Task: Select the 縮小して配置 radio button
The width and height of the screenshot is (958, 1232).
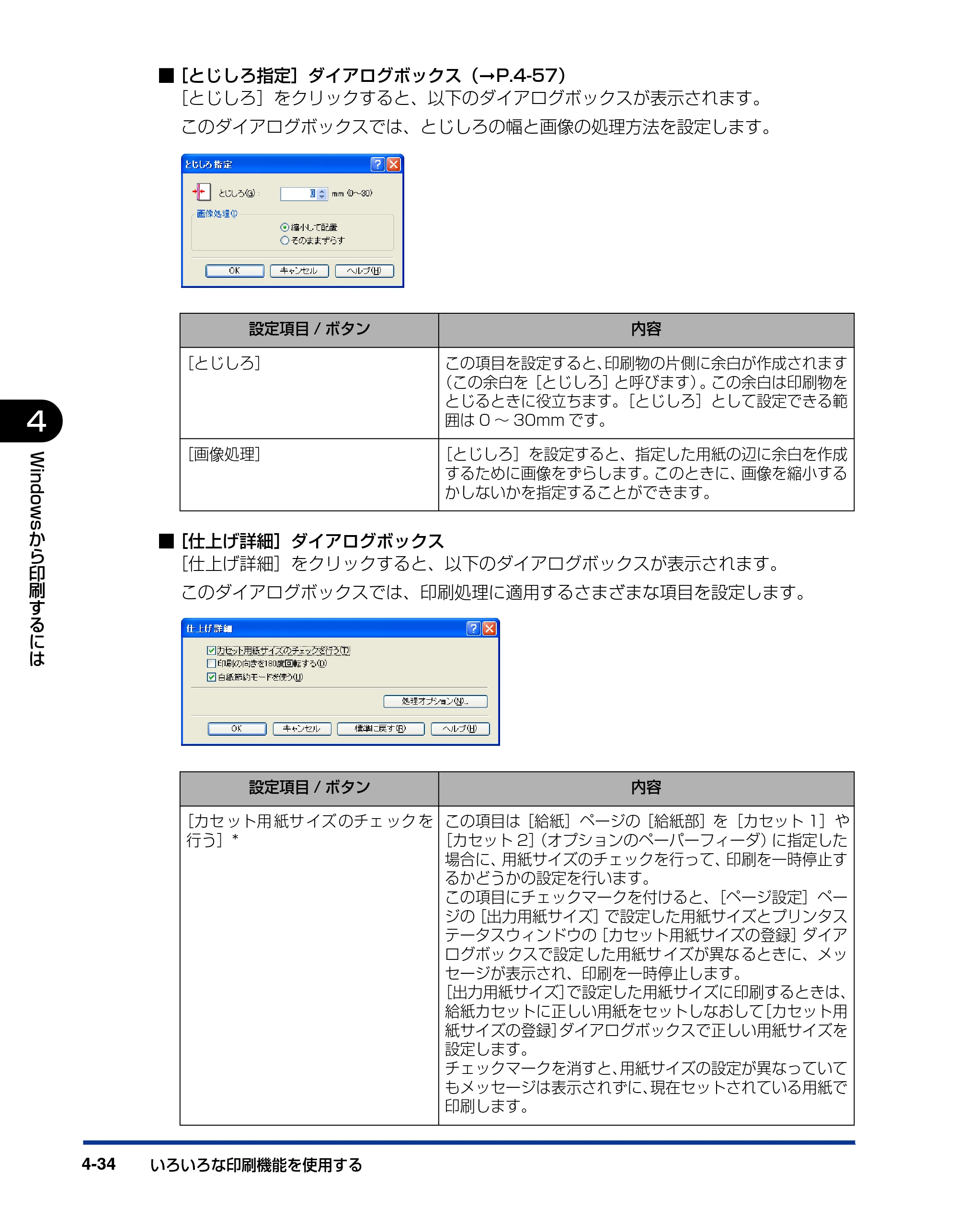Action: point(285,228)
